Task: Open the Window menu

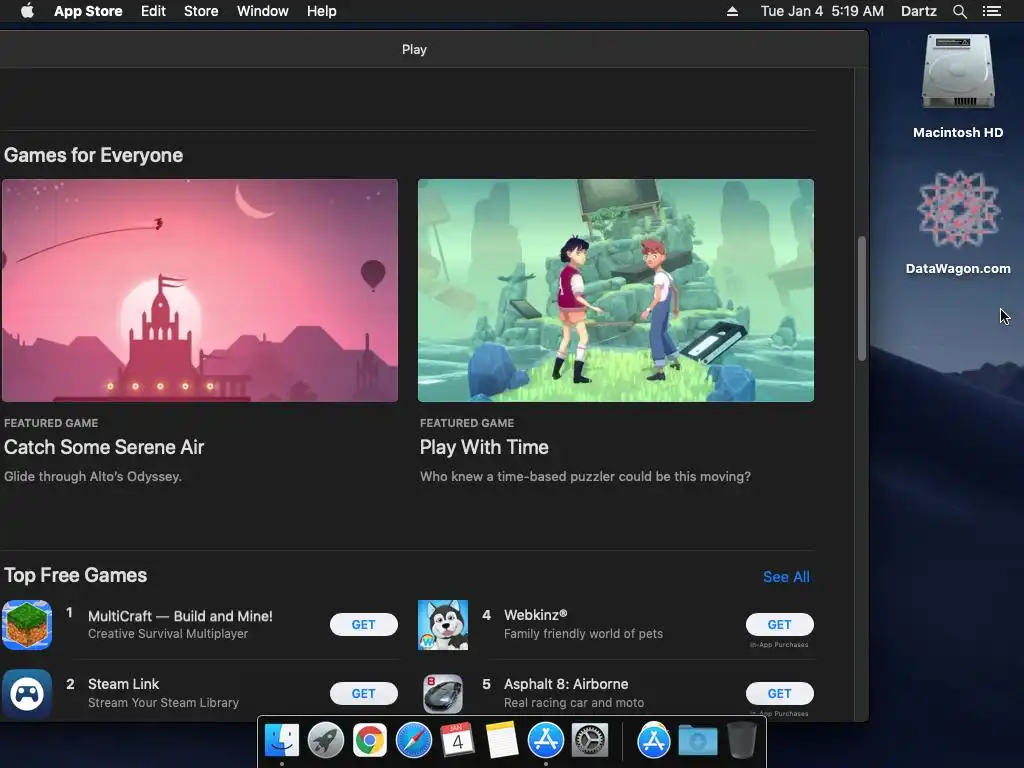Action: 263,11
